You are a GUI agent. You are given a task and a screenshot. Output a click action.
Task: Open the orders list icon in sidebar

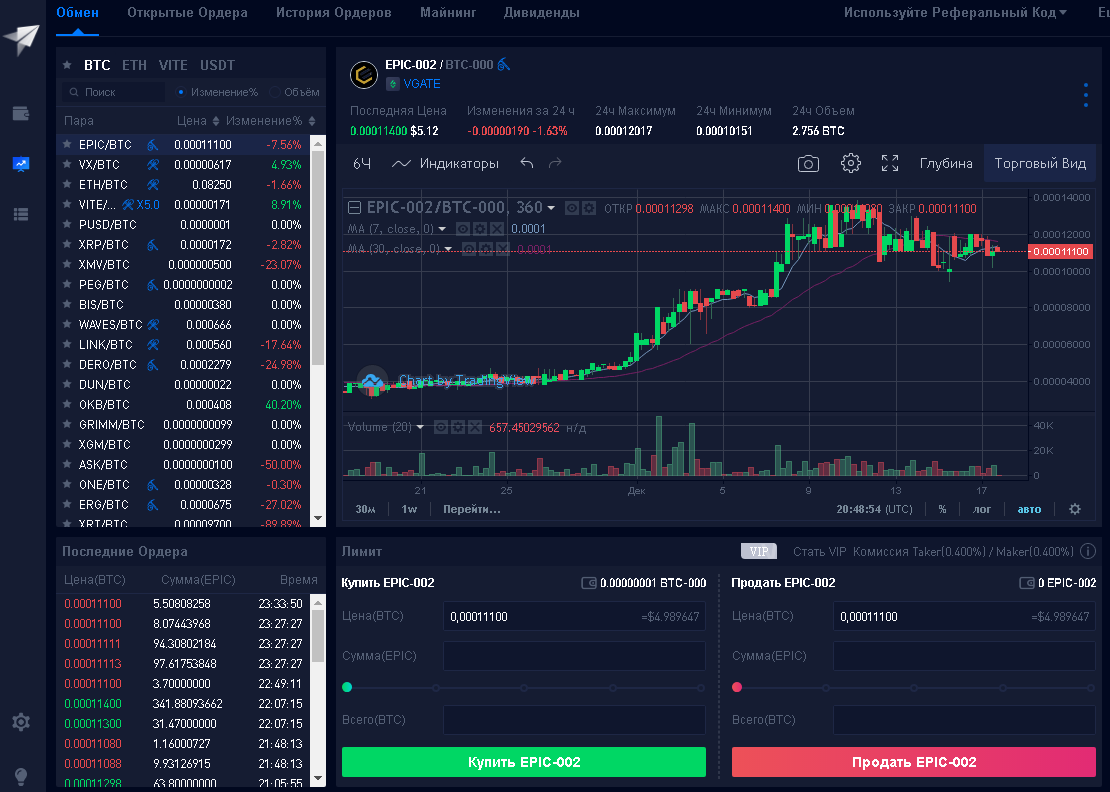(x=21, y=214)
